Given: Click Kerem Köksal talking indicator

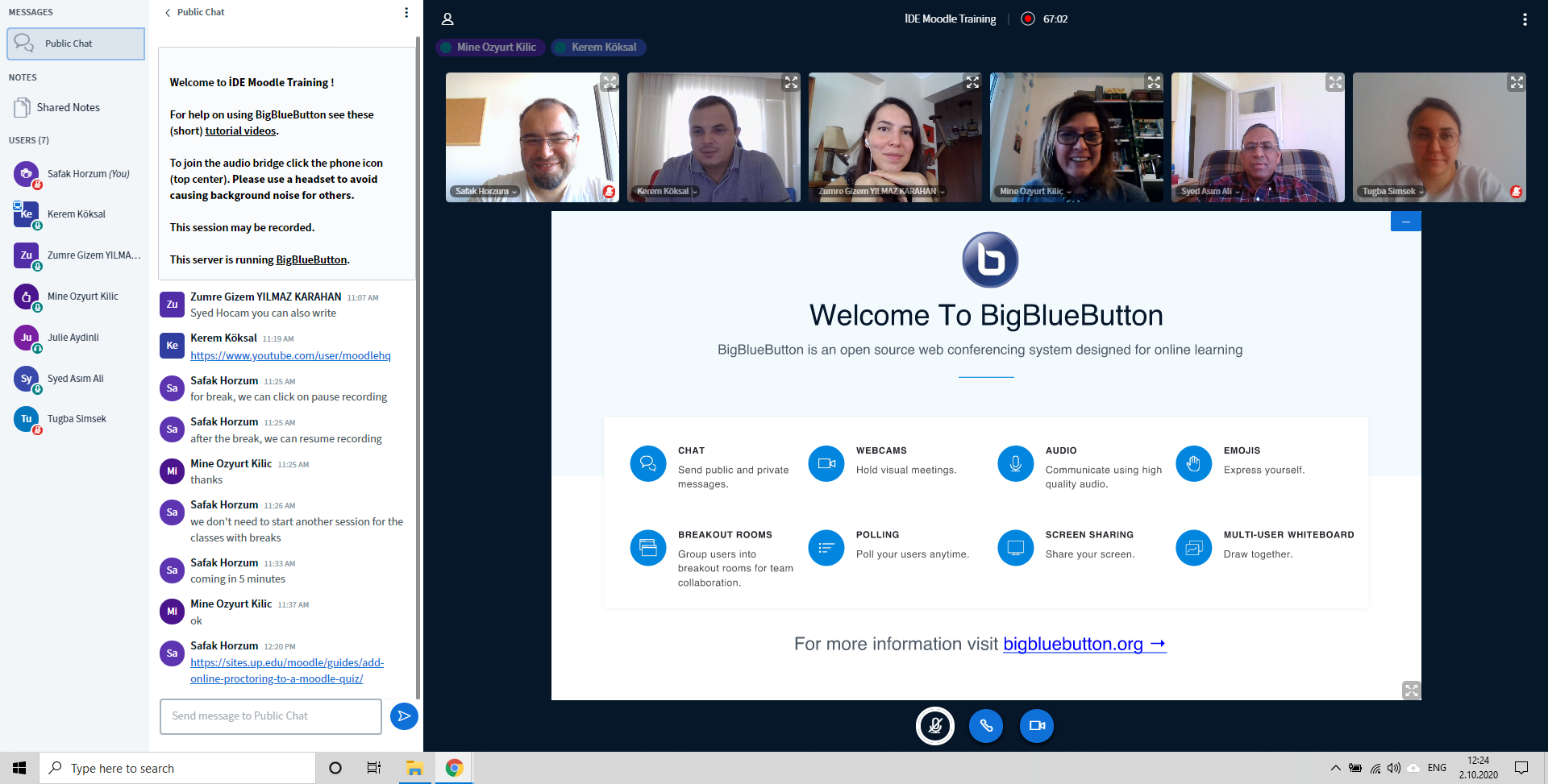Looking at the screenshot, I should [597, 47].
